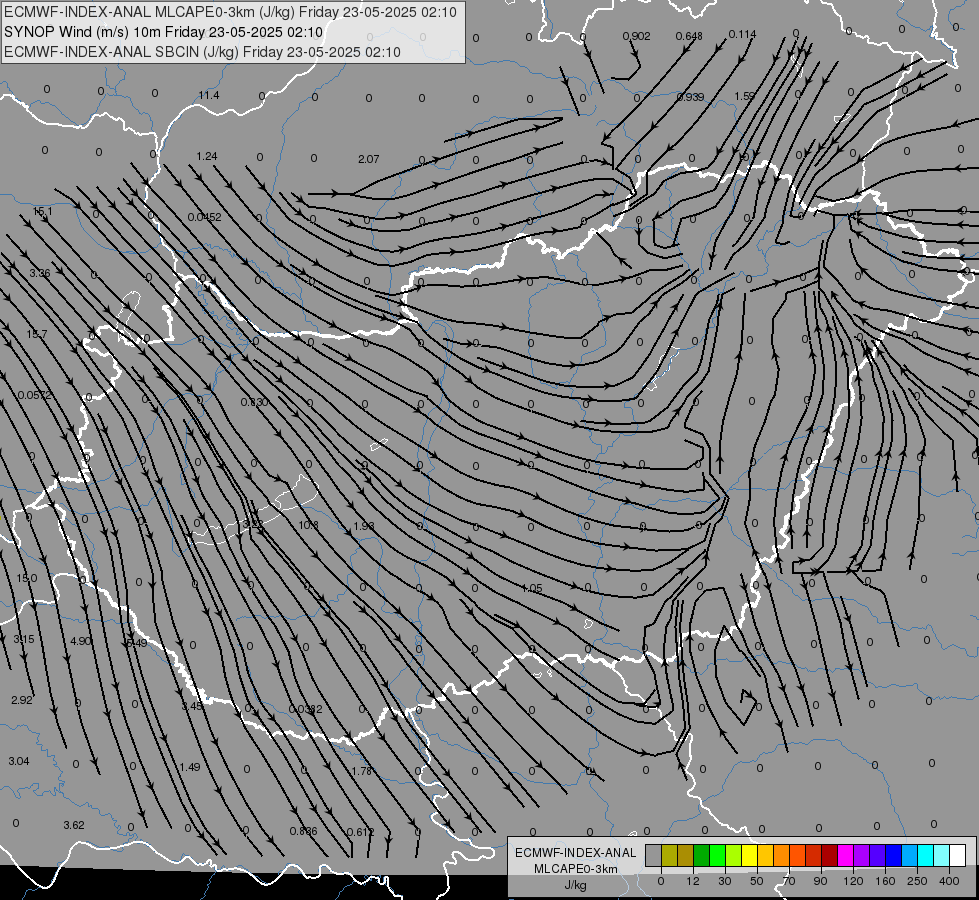Click the legend tick label '250'

click(917, 881)
